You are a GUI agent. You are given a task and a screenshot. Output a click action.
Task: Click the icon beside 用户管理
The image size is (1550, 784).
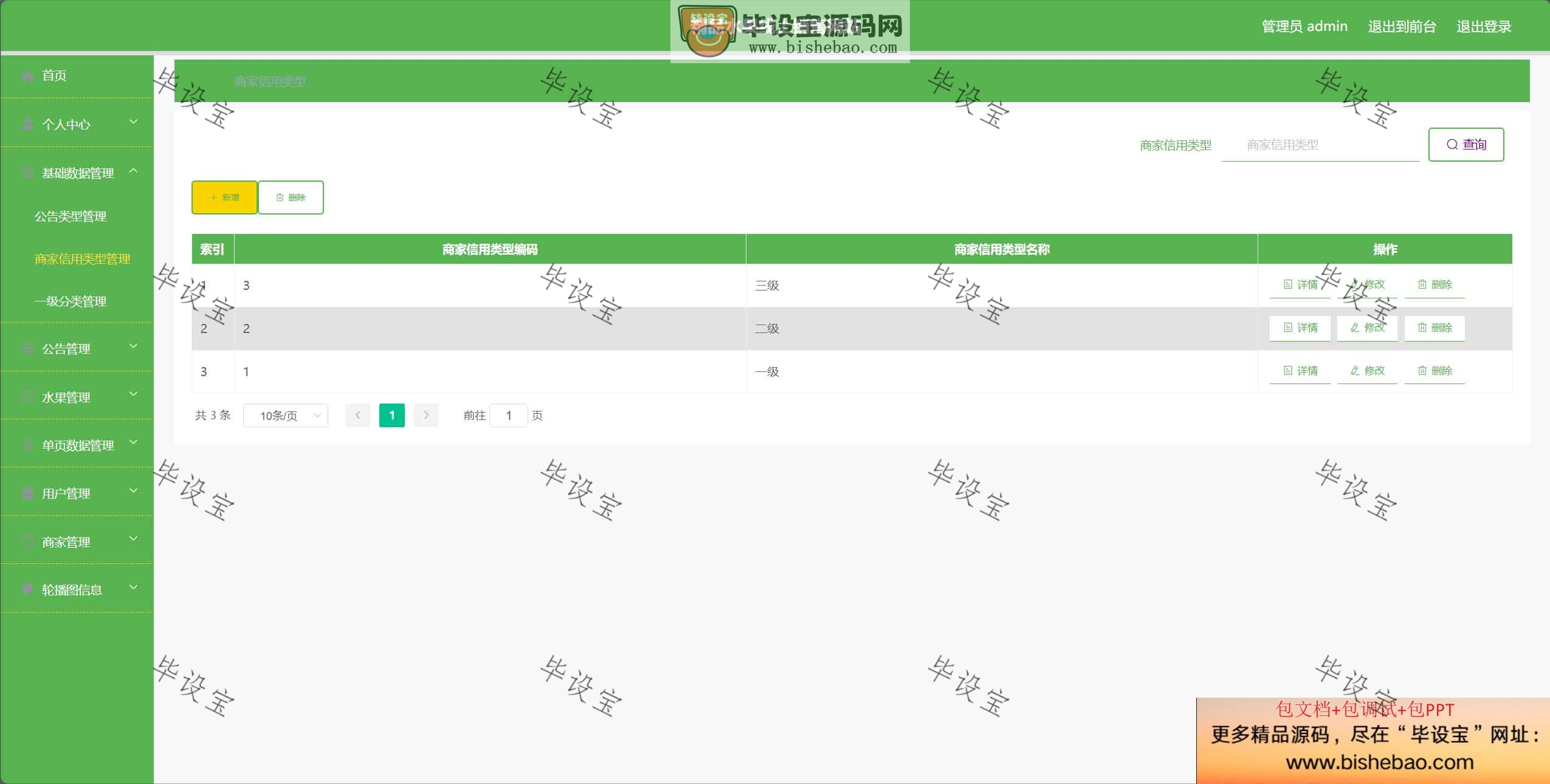pyautogui.click(x=27, y=493)
